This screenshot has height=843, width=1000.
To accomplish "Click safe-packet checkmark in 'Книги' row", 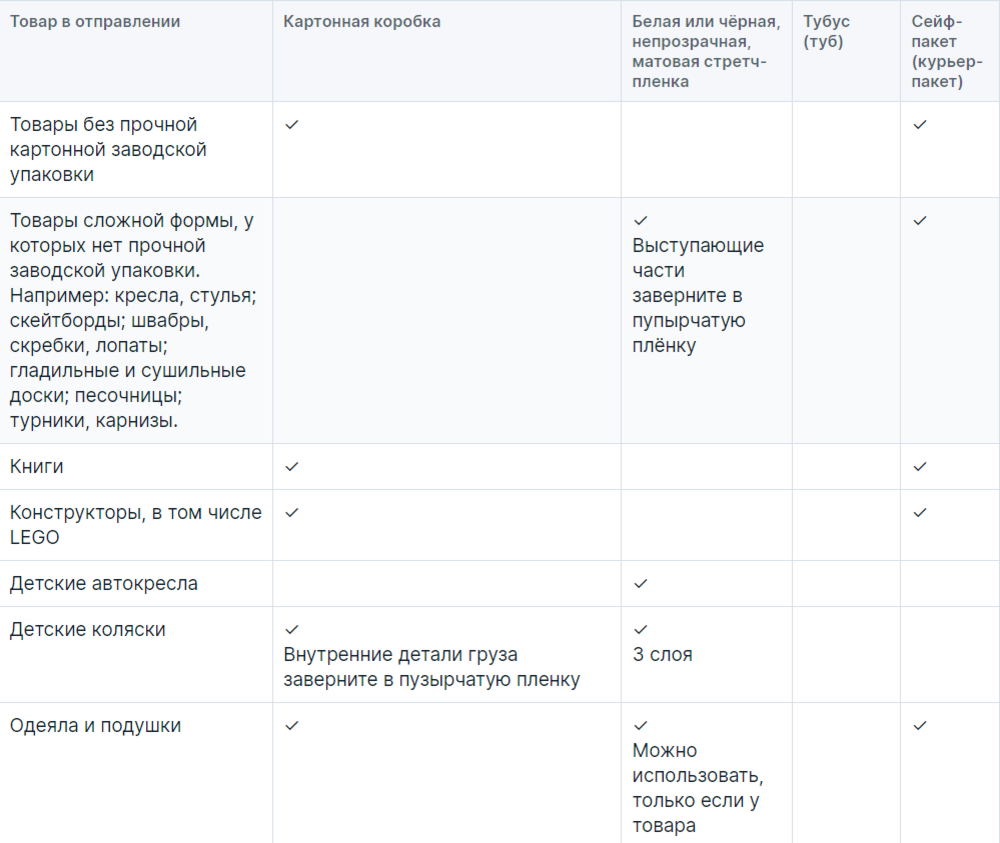I will [x=920, y=467].
